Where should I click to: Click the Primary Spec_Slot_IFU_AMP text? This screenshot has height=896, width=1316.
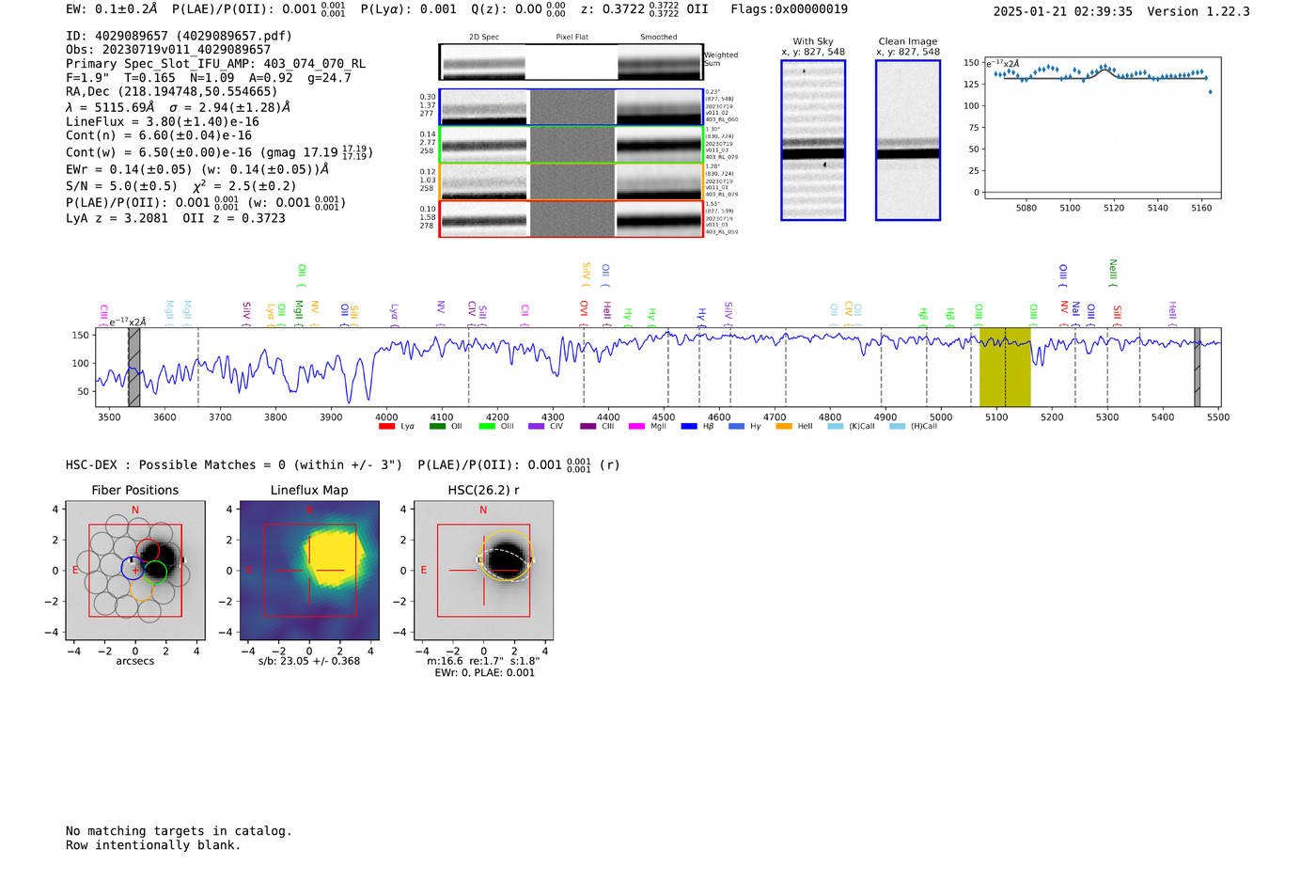coord(215,64)
